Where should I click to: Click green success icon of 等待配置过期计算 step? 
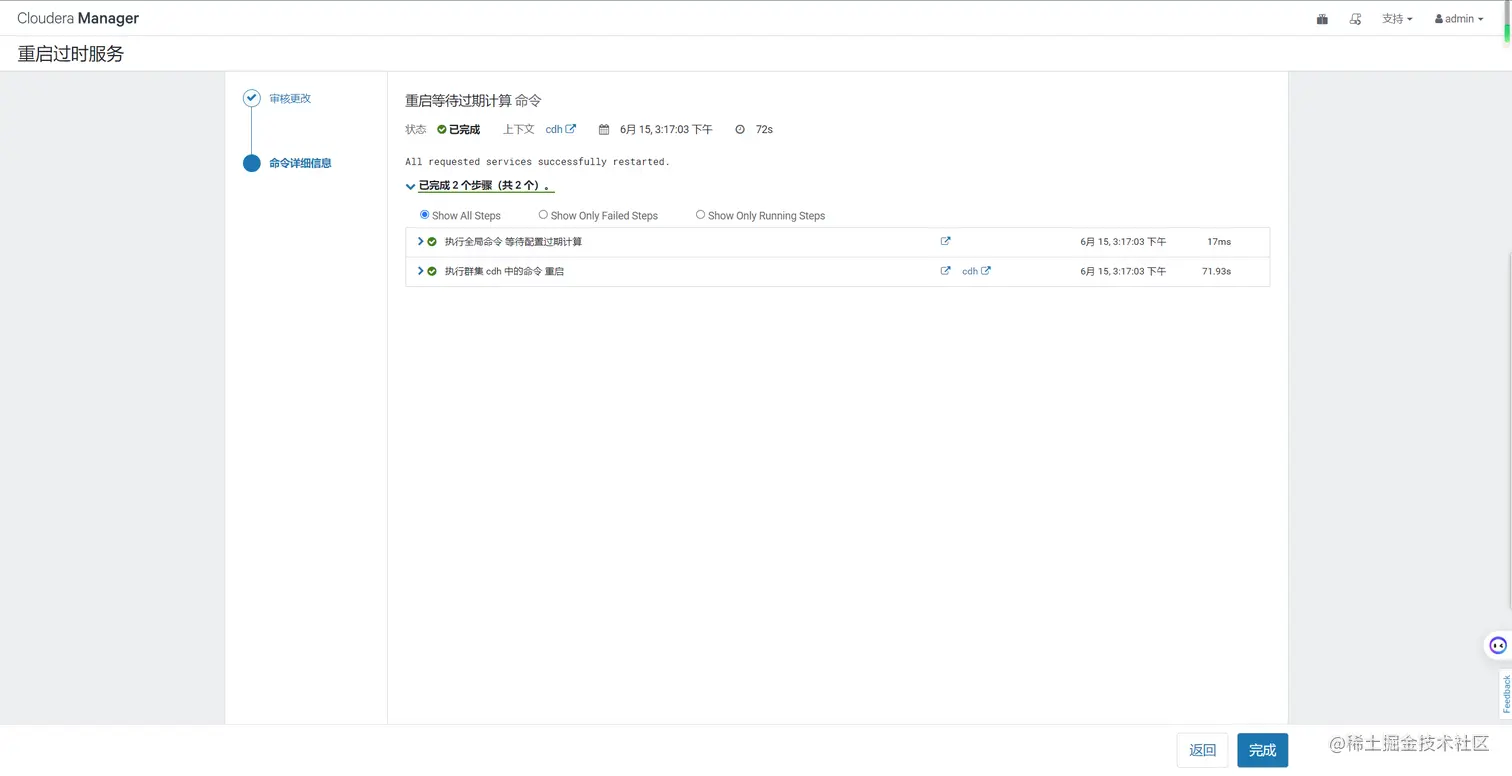tap(432, 242)
